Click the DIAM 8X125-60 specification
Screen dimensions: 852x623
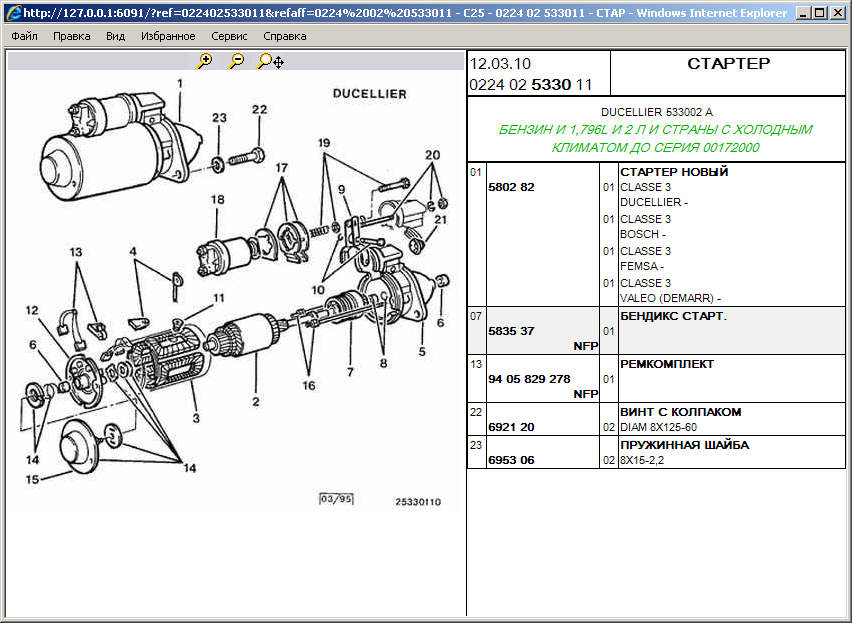tap(658, 427)
